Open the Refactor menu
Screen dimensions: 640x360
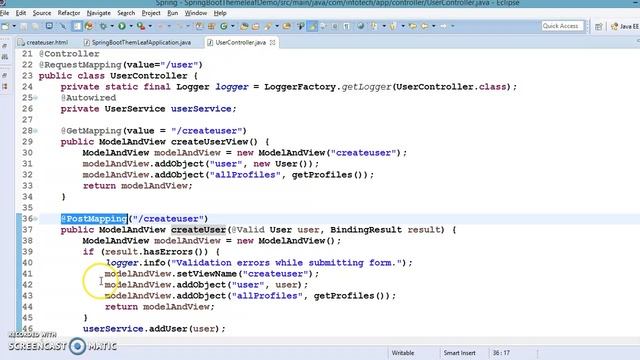[69, 13]
